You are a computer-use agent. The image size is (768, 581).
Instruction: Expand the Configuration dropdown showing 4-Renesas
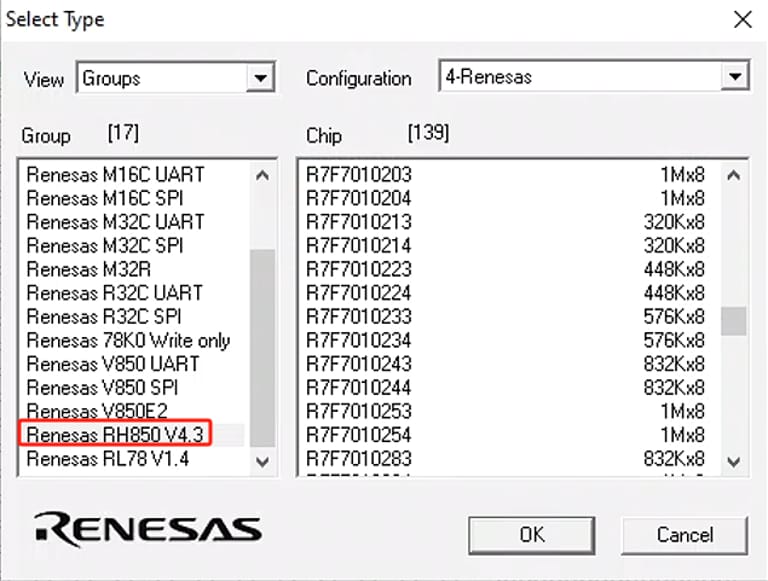coord(735,77)
